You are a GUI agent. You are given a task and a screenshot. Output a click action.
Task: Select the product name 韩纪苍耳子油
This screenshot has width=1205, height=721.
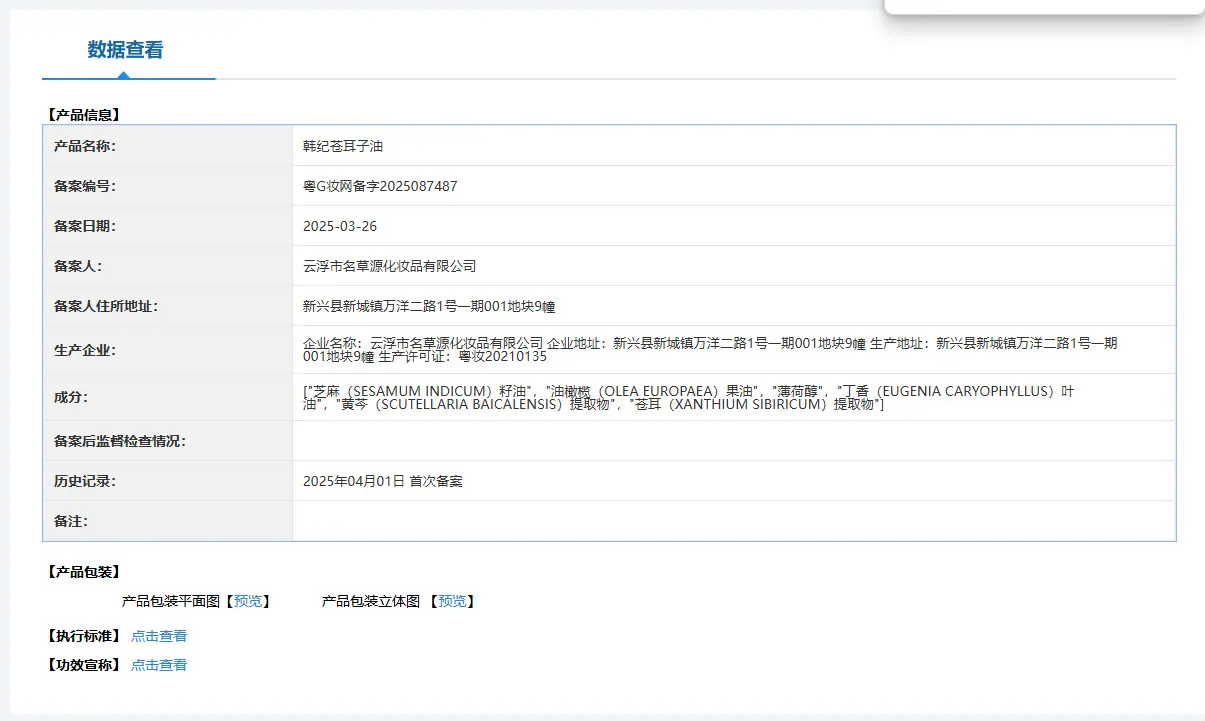click(343, 146)
